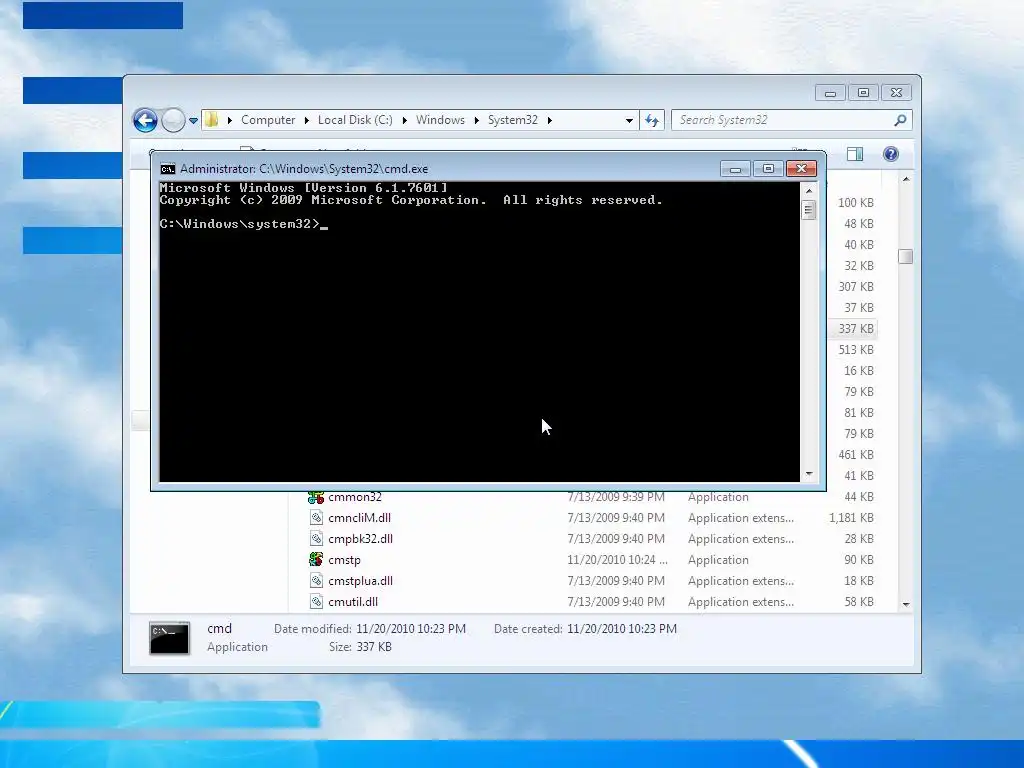Go back using Explorer's Back arrow

[x=145, y=120]
